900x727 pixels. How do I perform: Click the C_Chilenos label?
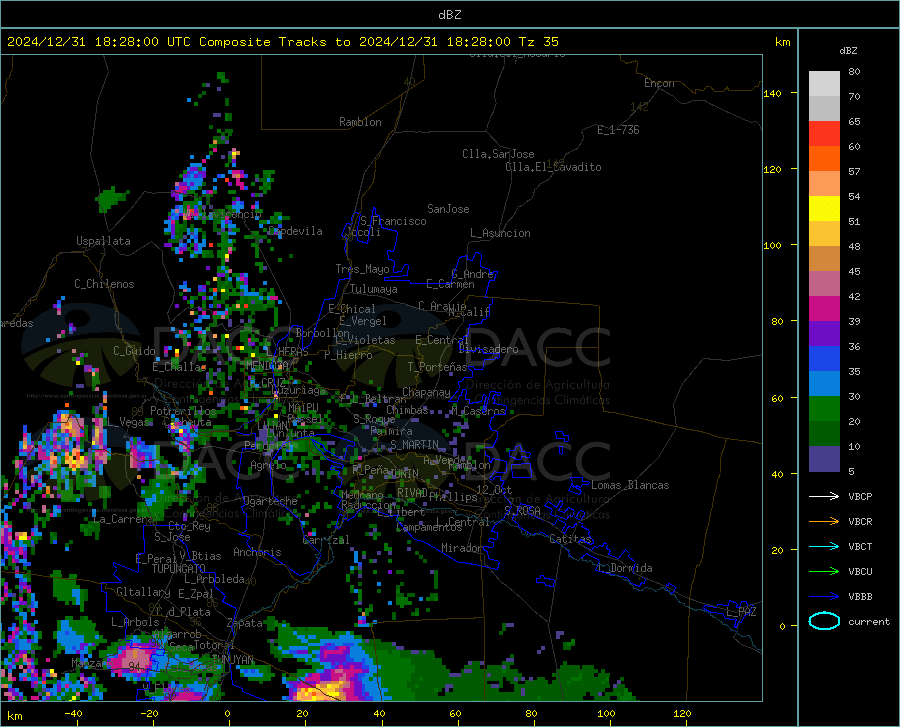[x=104, y=284]
